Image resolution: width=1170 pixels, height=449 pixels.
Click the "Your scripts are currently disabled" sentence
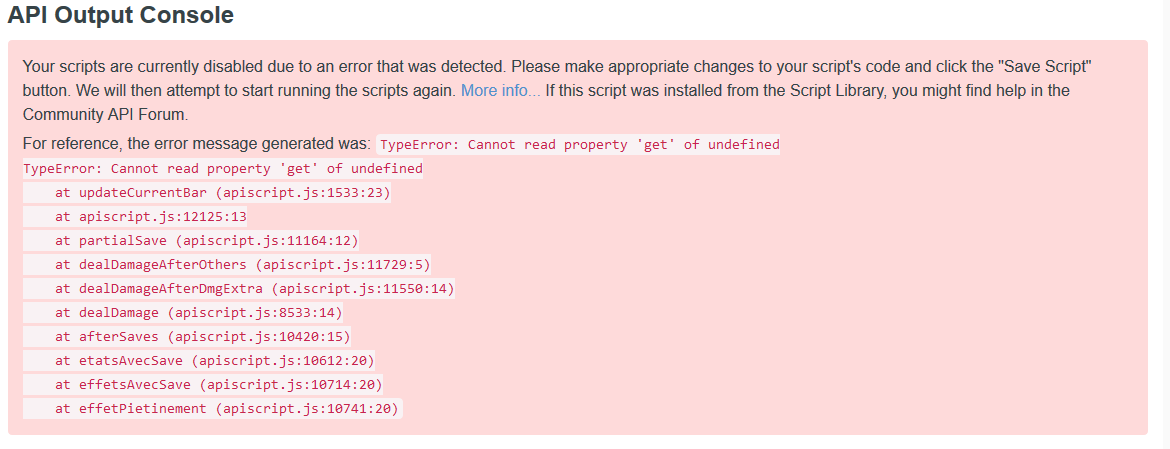click(264, 67)
